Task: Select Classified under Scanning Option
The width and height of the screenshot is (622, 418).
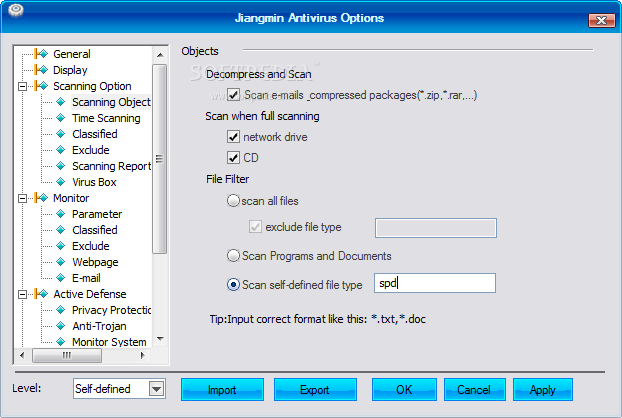Action: [x=95, y=134]
